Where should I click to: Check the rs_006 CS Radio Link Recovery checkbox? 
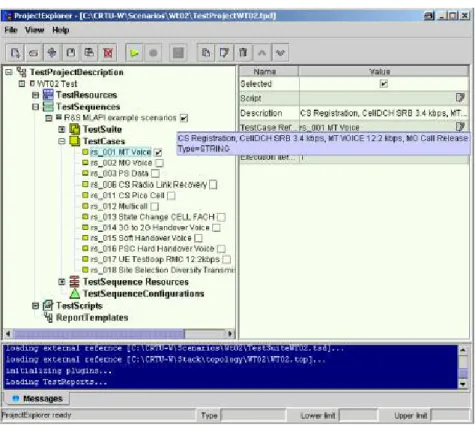coord(213,185)
